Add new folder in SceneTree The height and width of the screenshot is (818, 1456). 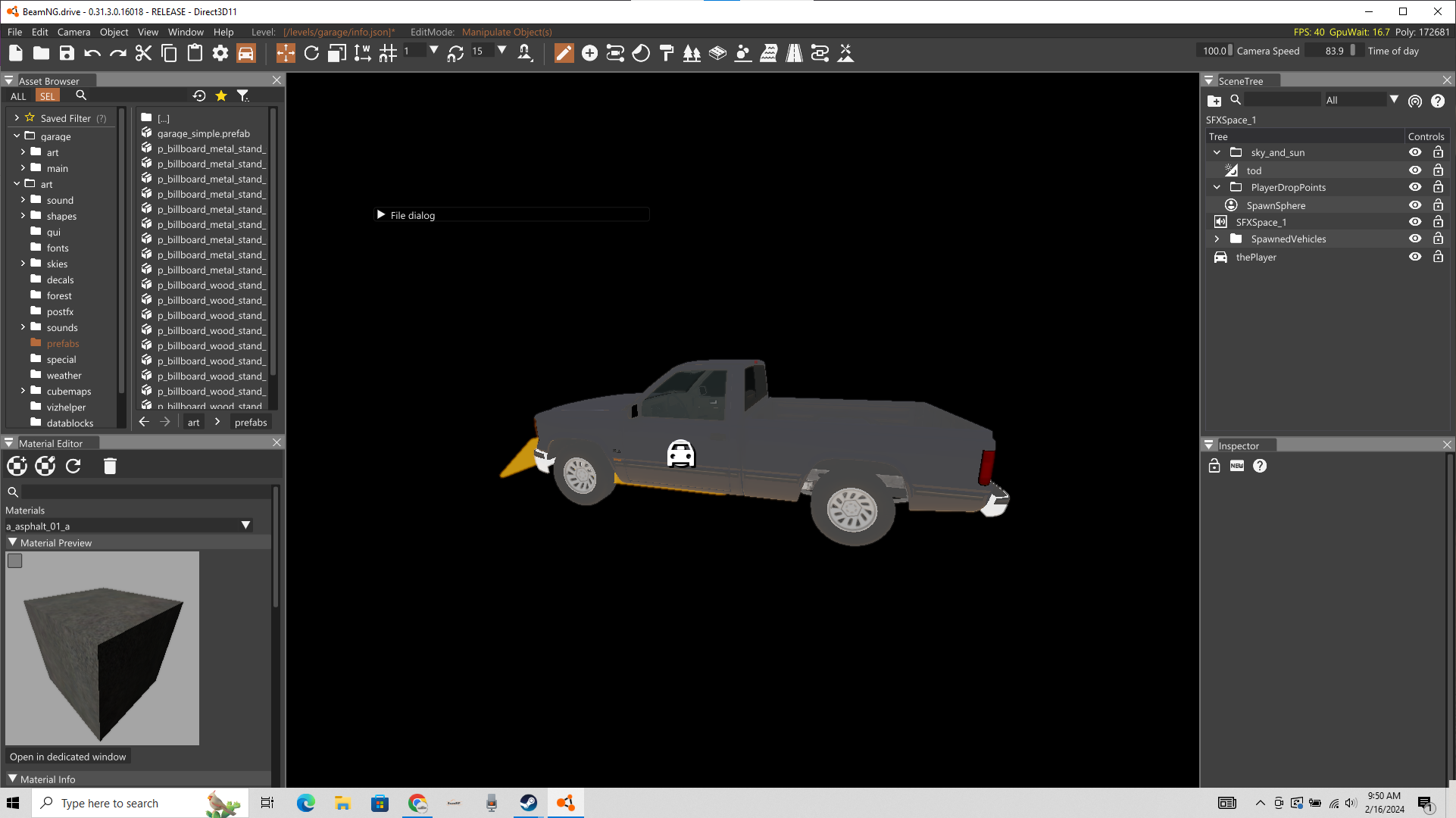coord(1214,101)
